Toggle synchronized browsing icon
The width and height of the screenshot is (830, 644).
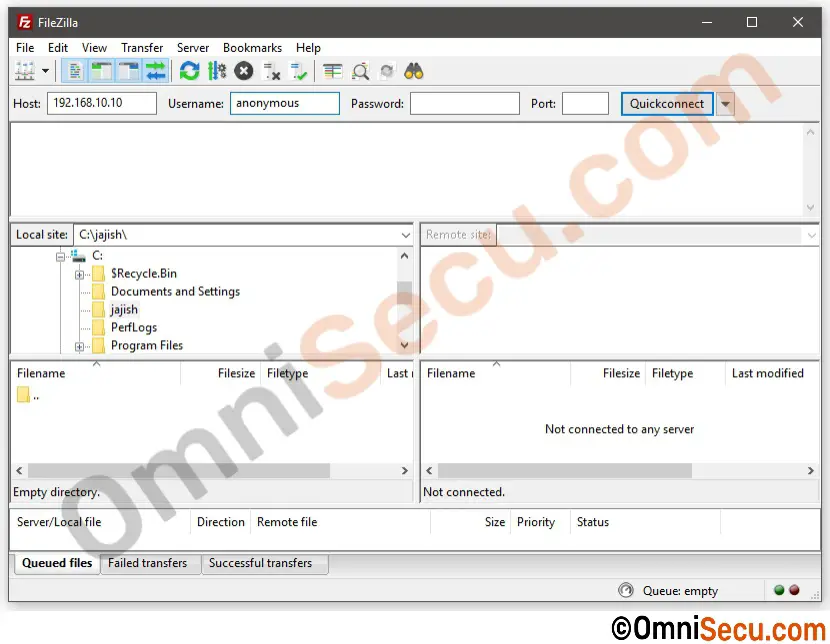(x=387, y=71)
